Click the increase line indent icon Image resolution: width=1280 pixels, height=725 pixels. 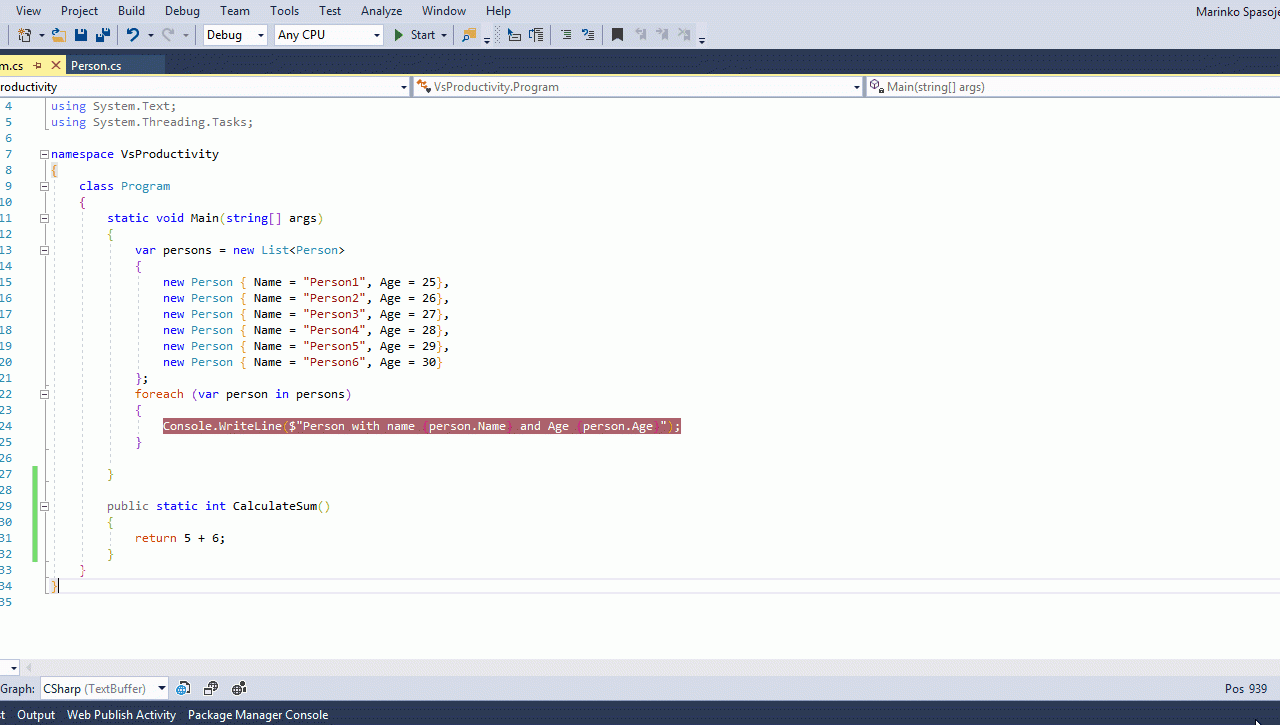point(536,35)
